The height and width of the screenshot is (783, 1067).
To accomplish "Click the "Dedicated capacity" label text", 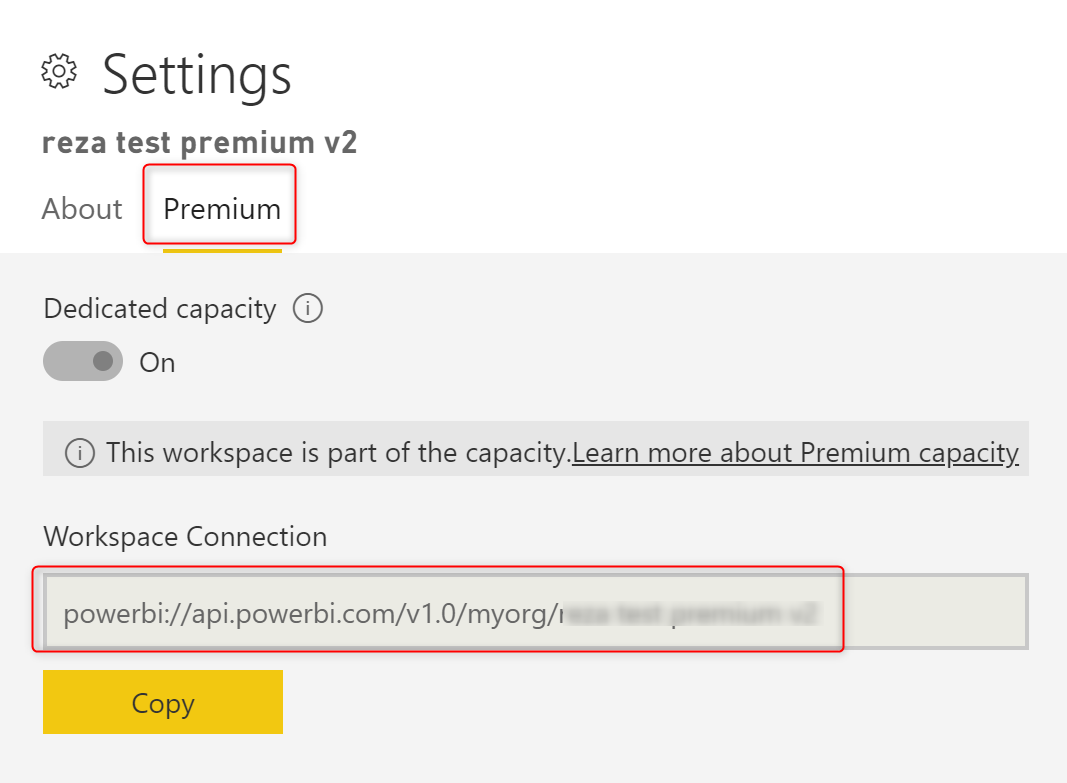I will [160, 309].
